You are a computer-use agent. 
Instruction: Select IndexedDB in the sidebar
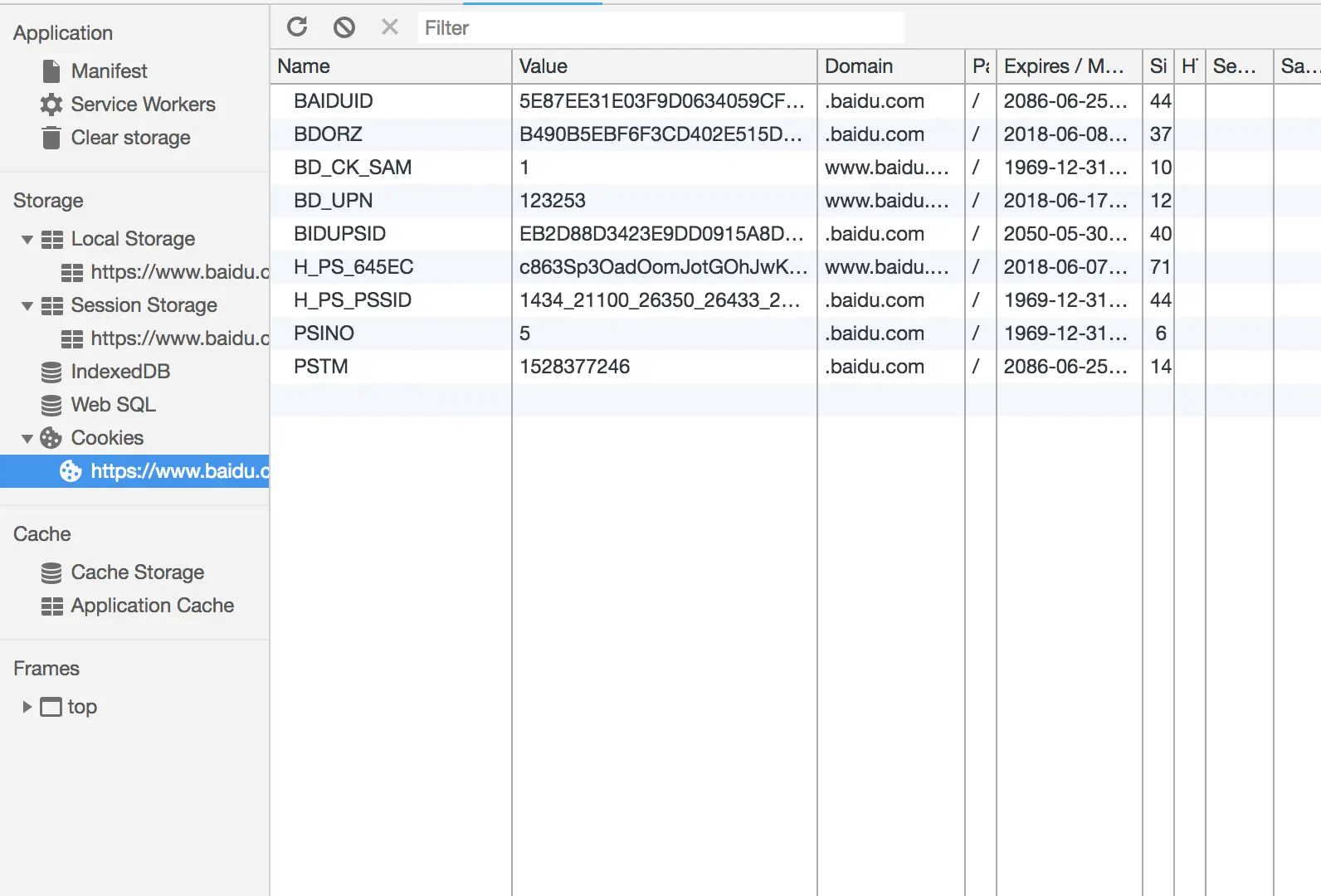click(x=120, y=372)
